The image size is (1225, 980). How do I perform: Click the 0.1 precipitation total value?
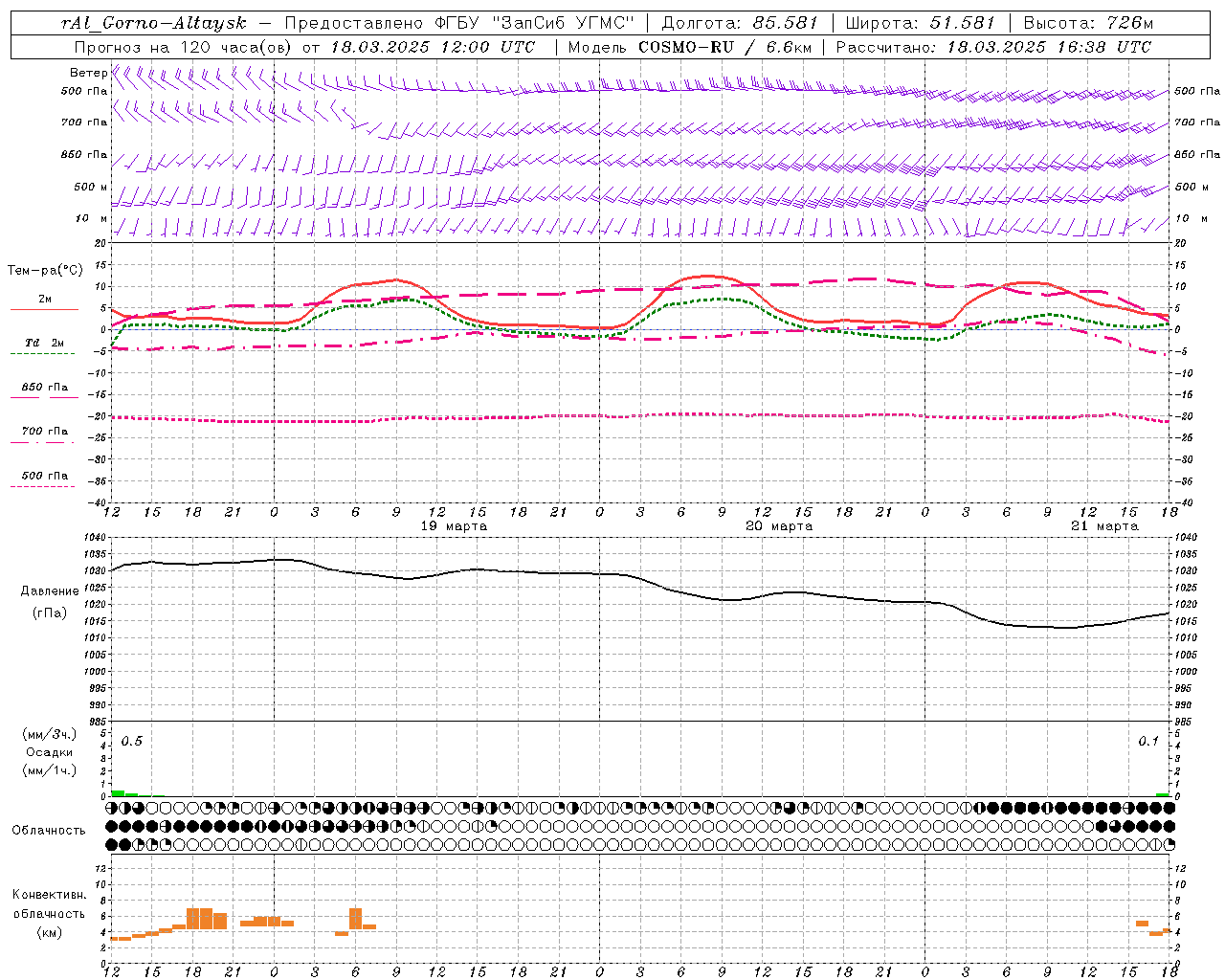click(x=1147, y=742)
